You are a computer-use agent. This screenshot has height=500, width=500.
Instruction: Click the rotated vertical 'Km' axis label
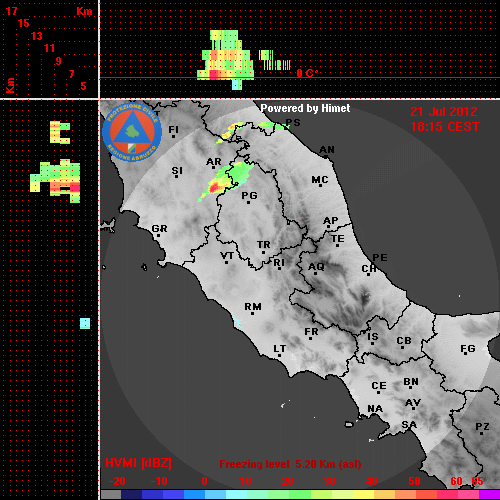[x=10, y=85]
